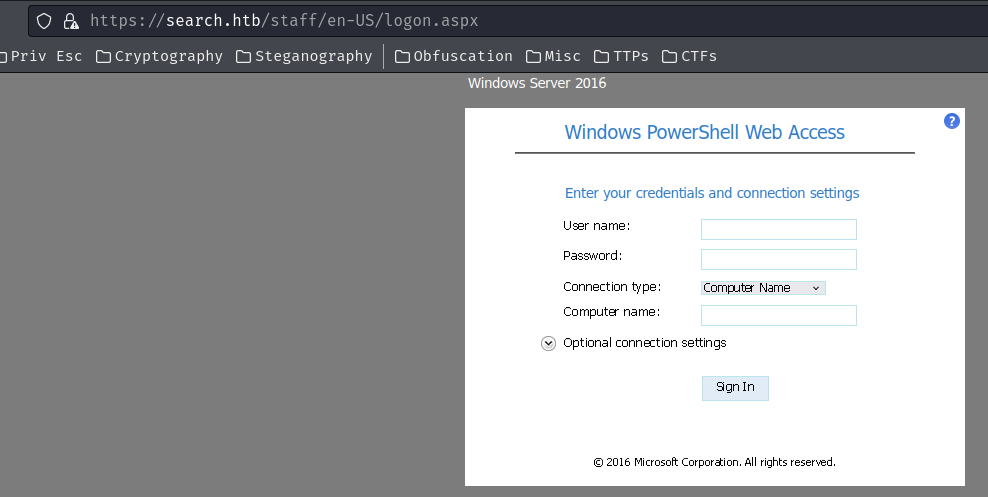Click the 'Enter your credentials and connection settings' text
The width and height of the screenshot is (988, 497).
pyautogui.click(x=712, y=193)
